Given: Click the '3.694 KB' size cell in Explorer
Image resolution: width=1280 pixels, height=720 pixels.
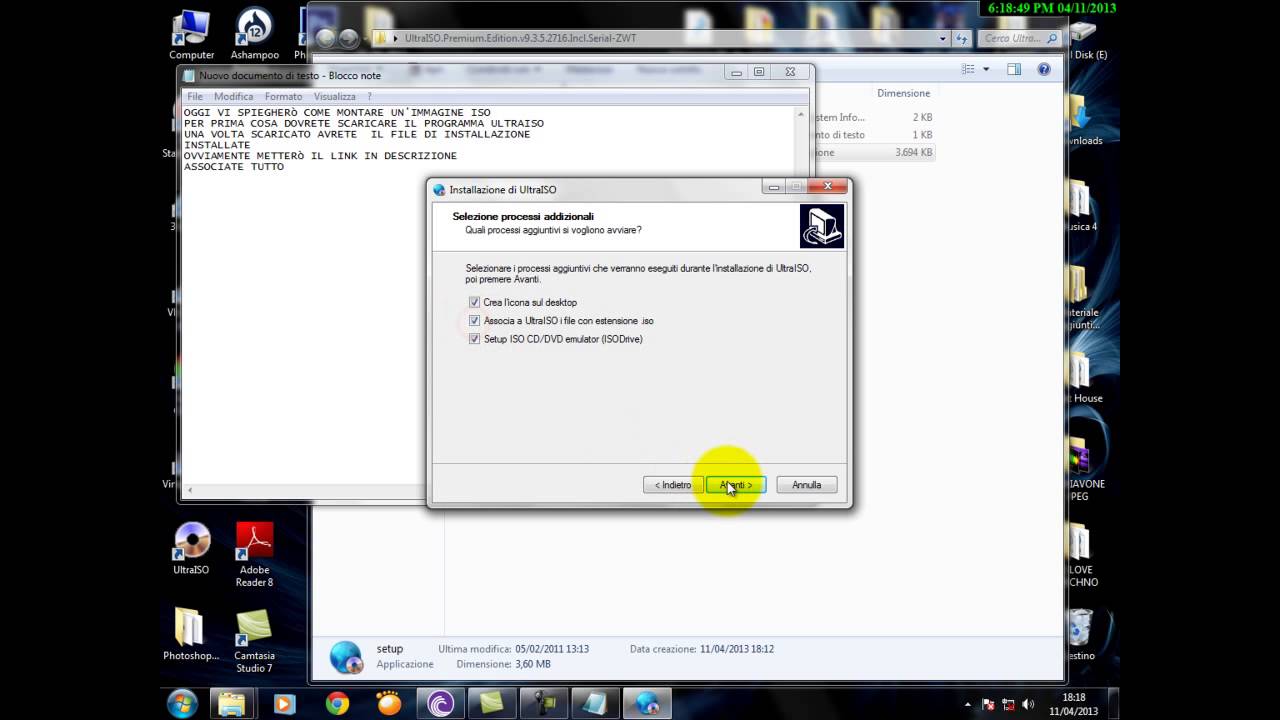Looking at the screenshot, I should pos(914,153).
